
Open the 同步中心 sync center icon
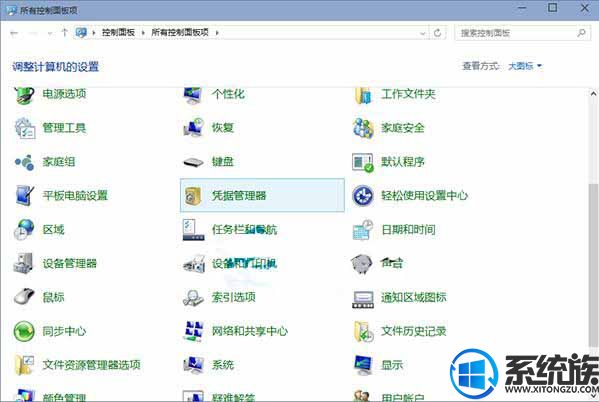click(x=24, y=331)
